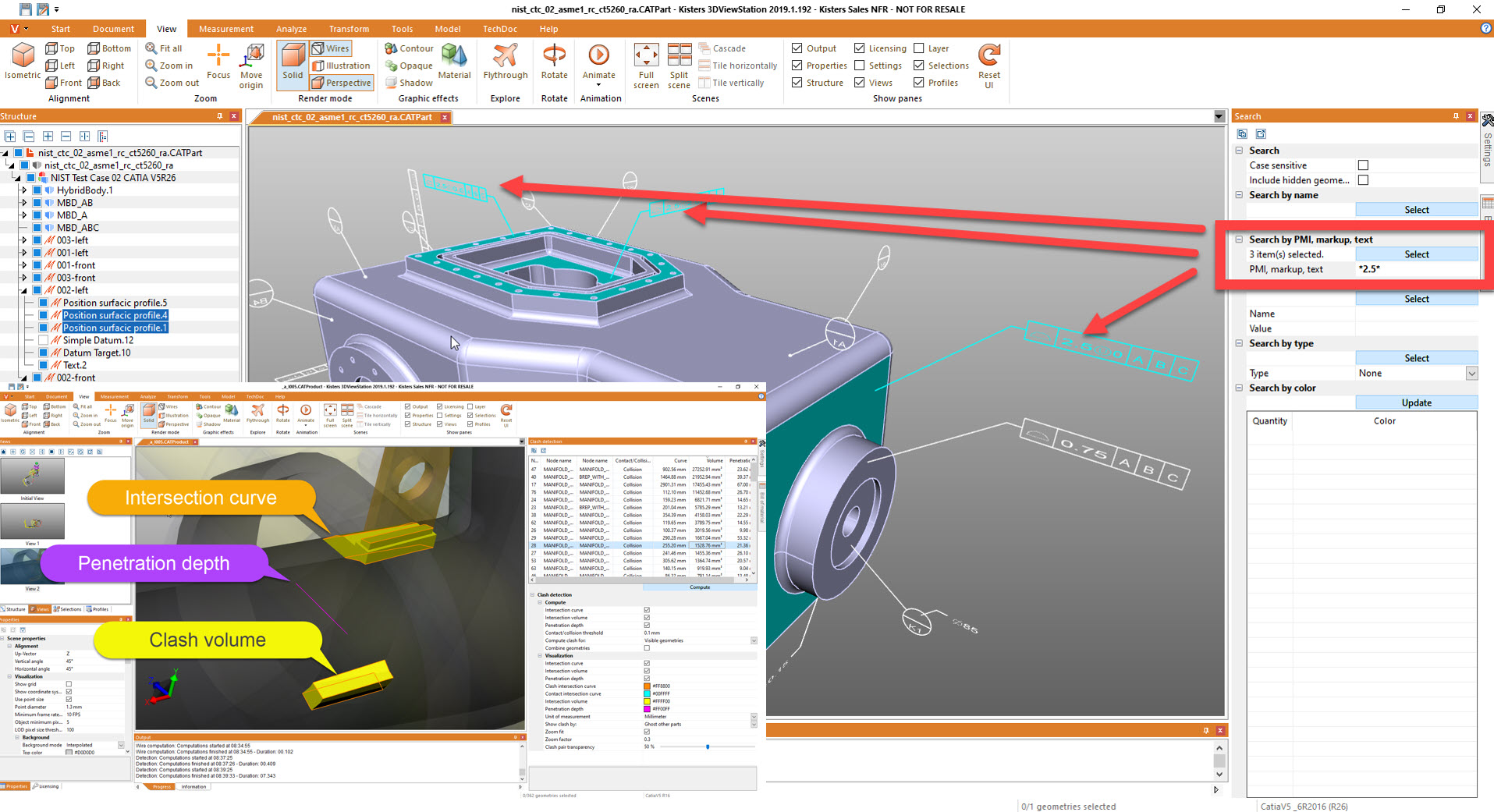Open the Type dropdown set to None

(x=1416, y=374)
